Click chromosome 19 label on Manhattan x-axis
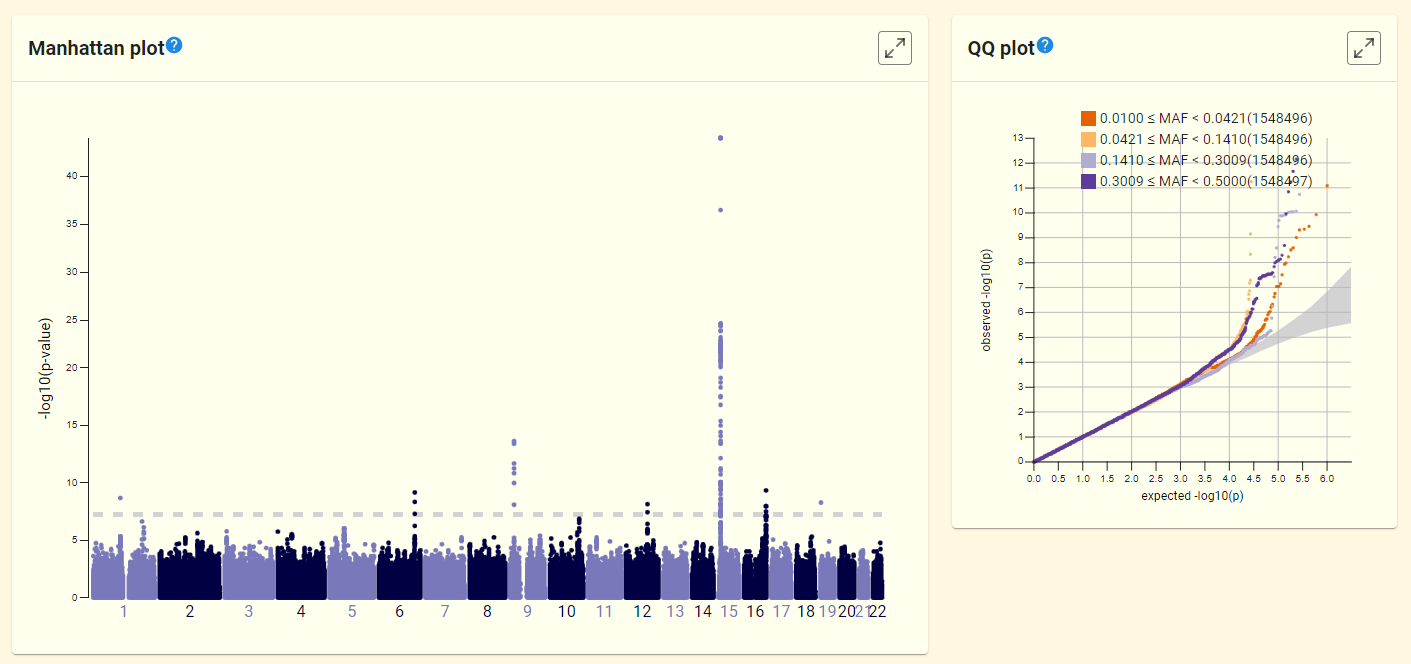The width and height of the screenshot is (1411, 664). pyautogui.click(x=827, y=611)
